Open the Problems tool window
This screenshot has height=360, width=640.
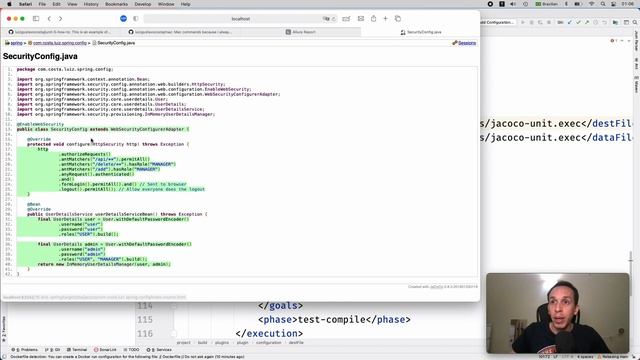[25, 350]
